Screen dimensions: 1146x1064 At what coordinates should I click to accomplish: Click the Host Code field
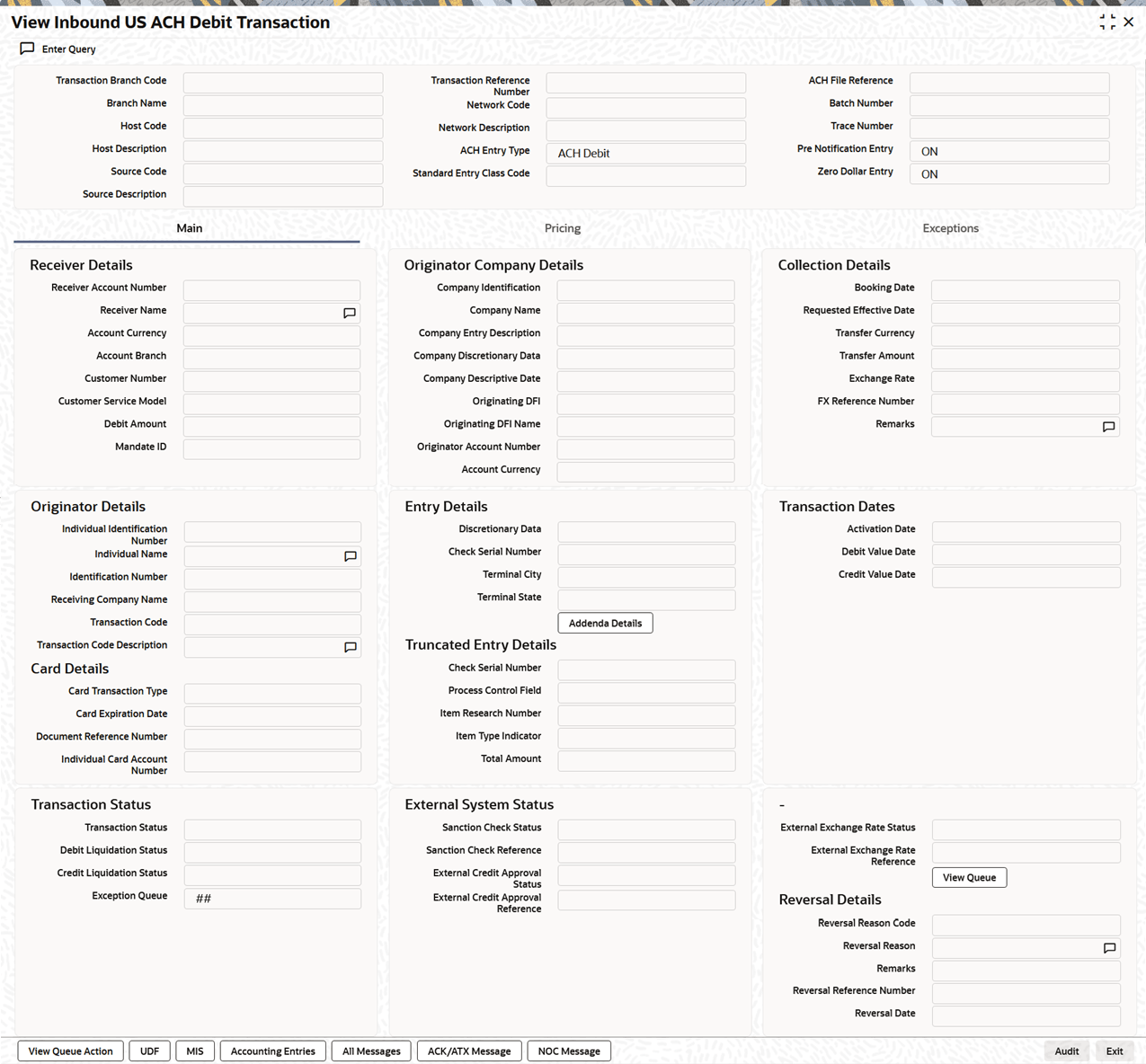point(283,128)
